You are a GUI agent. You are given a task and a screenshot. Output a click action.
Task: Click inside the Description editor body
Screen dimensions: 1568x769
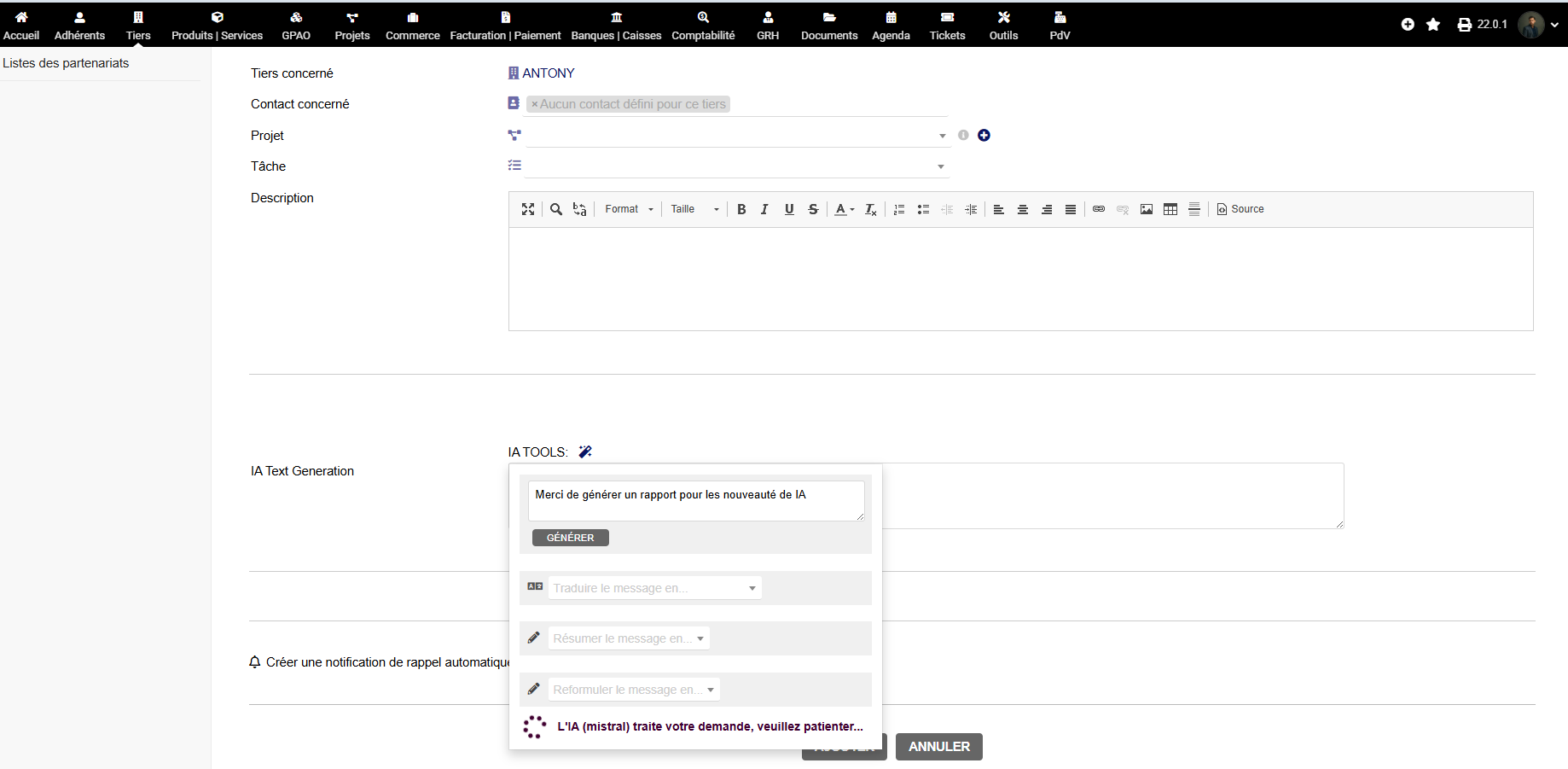tap(1020, 279)
